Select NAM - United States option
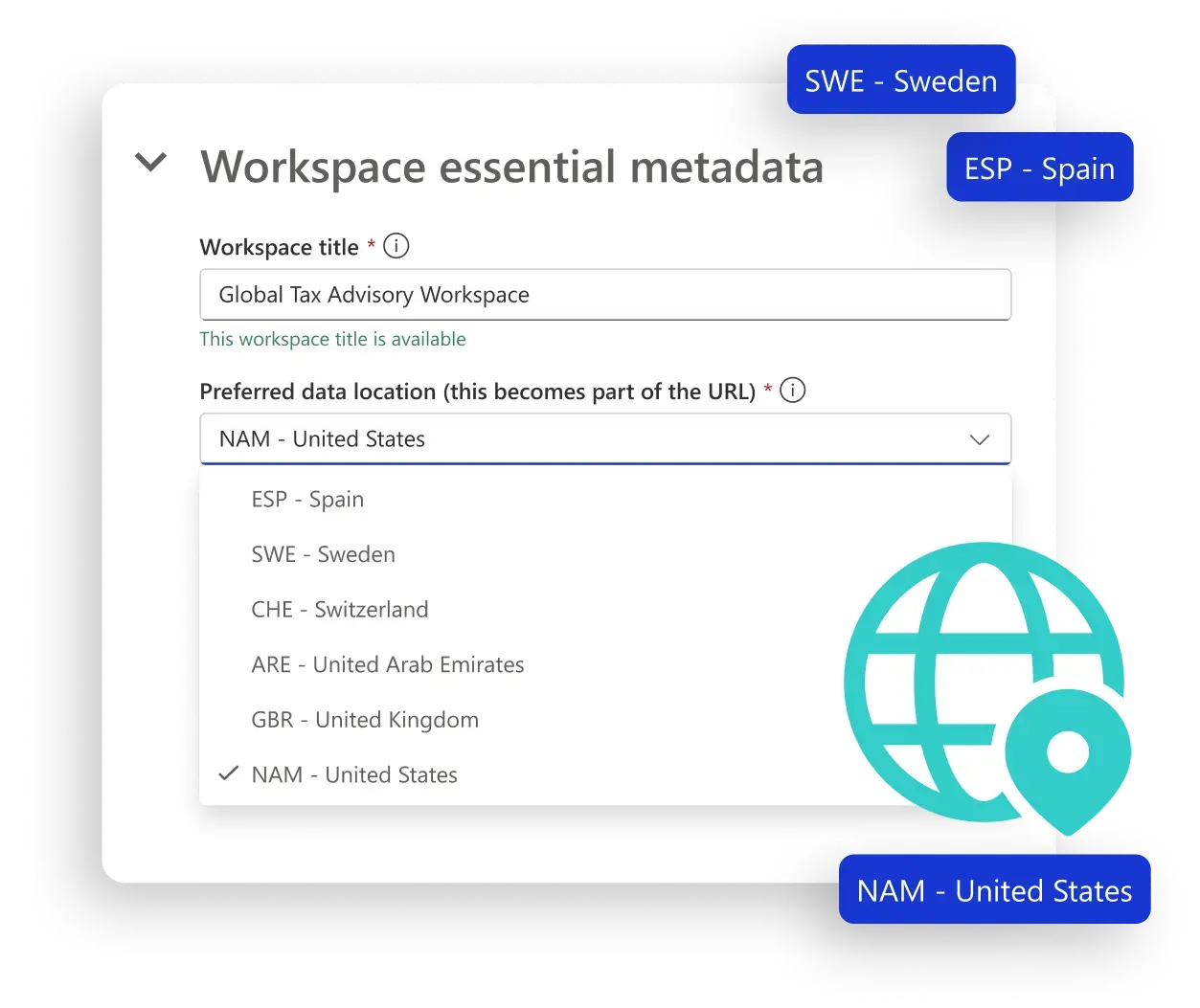Screen dimensions: 1200x1008 (x=353, y=774)
